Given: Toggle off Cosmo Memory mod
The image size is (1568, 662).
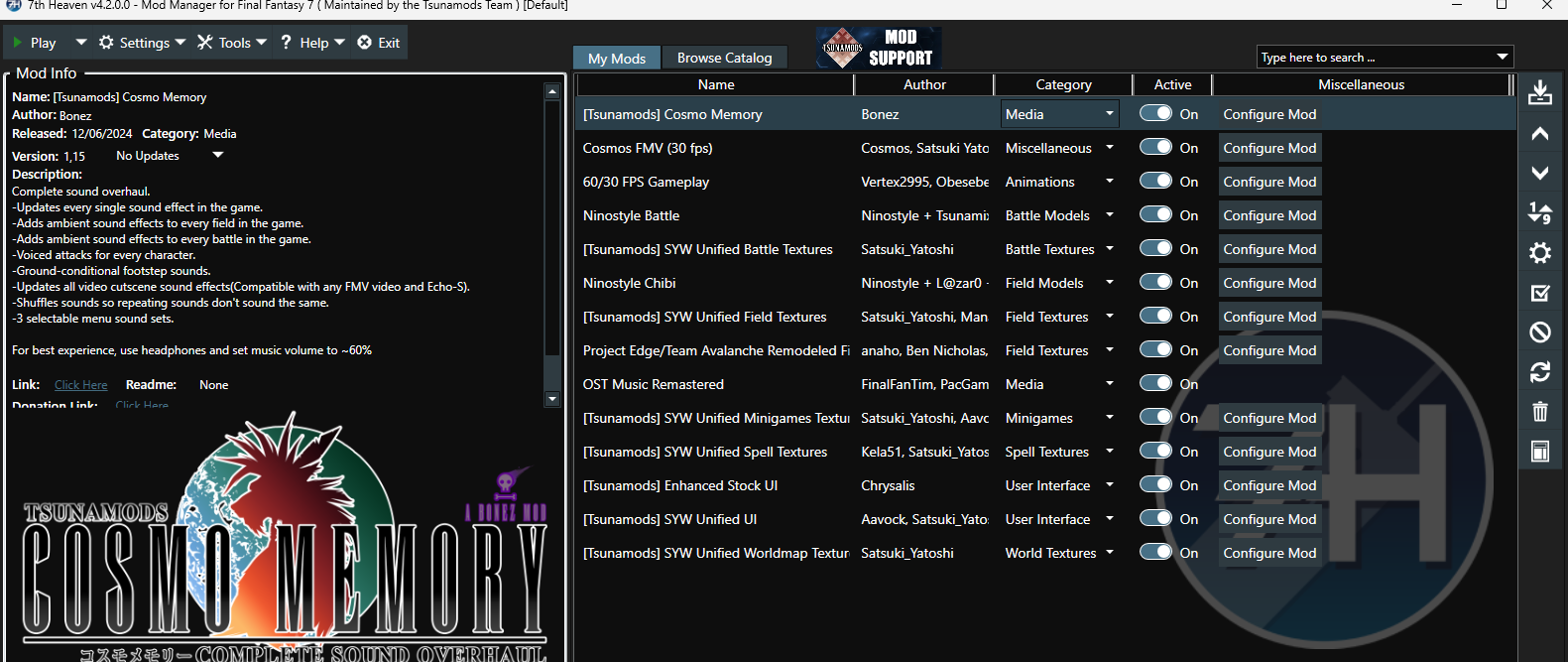Looking at the screenshot, I should (1155, 113).
